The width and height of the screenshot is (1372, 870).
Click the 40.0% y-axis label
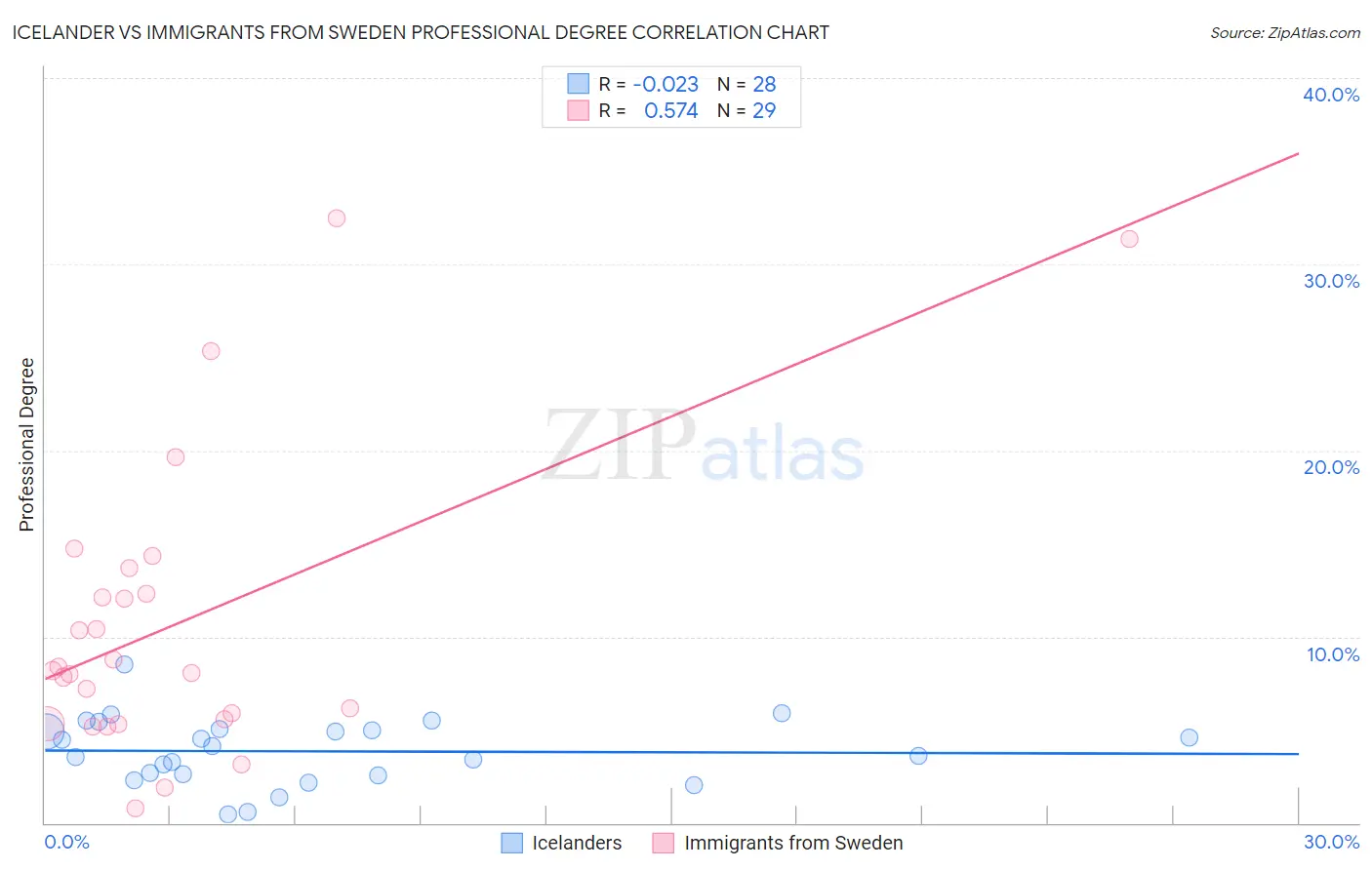tap(1331, 95)
